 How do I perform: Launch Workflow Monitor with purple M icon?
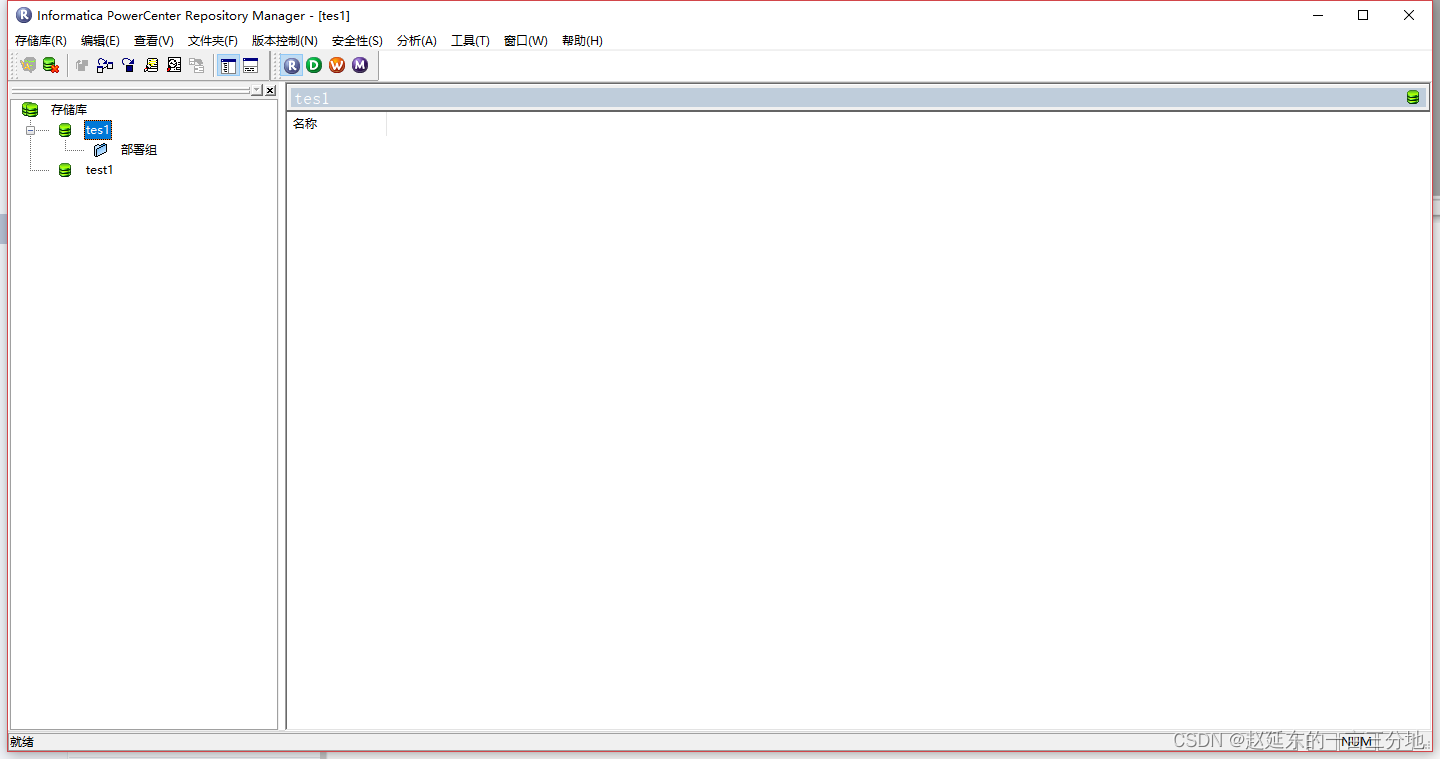[360, 65]
